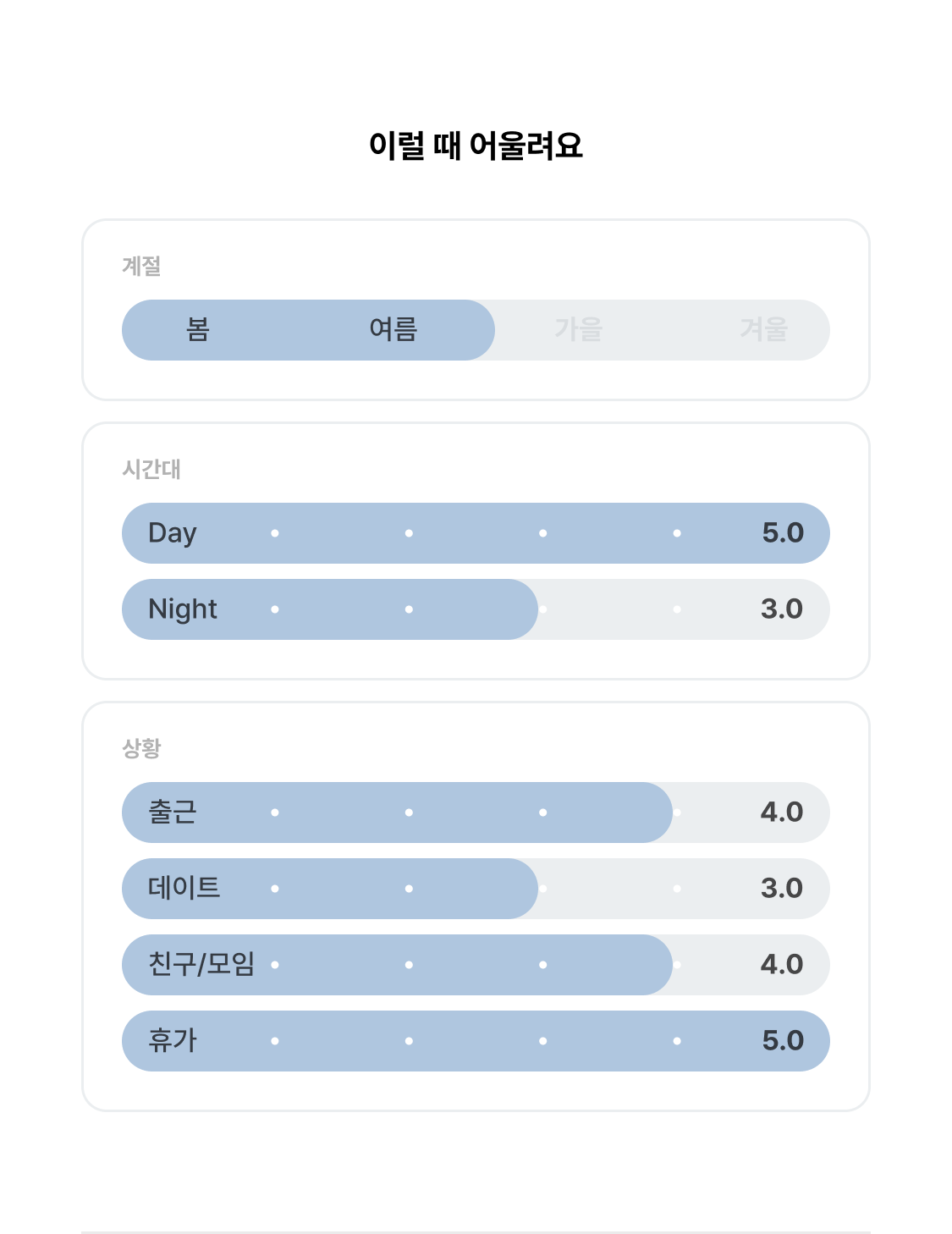
Task: Click the Day score value 5.0
Action: (783, 533)
